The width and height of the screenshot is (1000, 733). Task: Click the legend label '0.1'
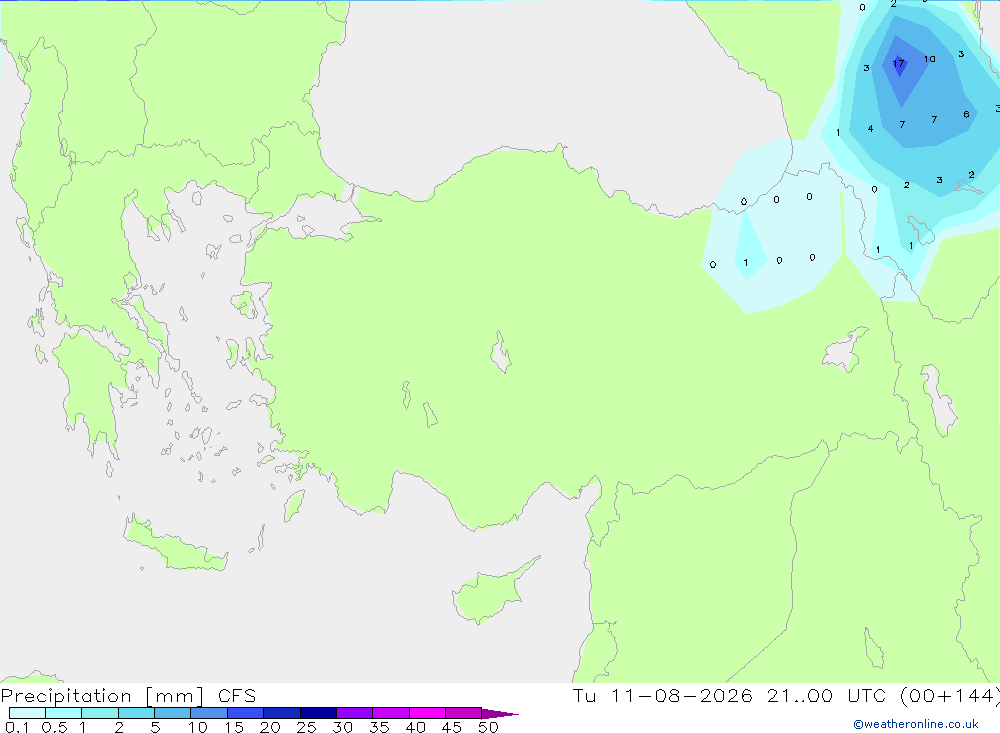tap(17, 727)
